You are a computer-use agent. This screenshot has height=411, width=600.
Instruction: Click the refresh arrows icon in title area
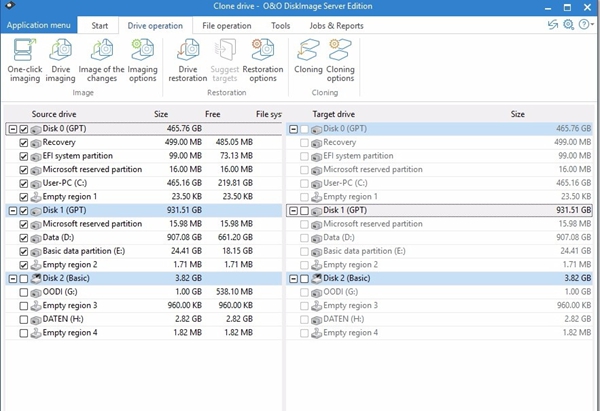click(553, 25)
